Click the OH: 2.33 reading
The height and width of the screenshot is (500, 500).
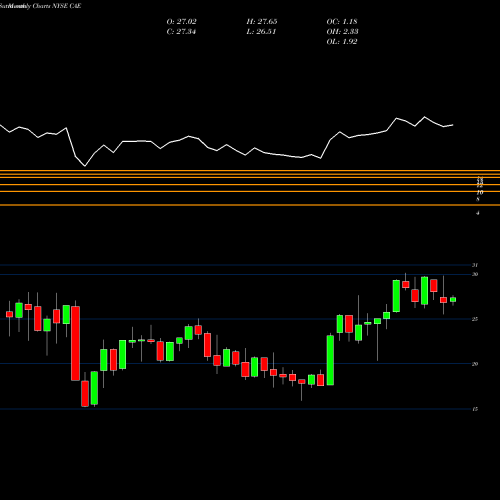click(x=342, y=32)
